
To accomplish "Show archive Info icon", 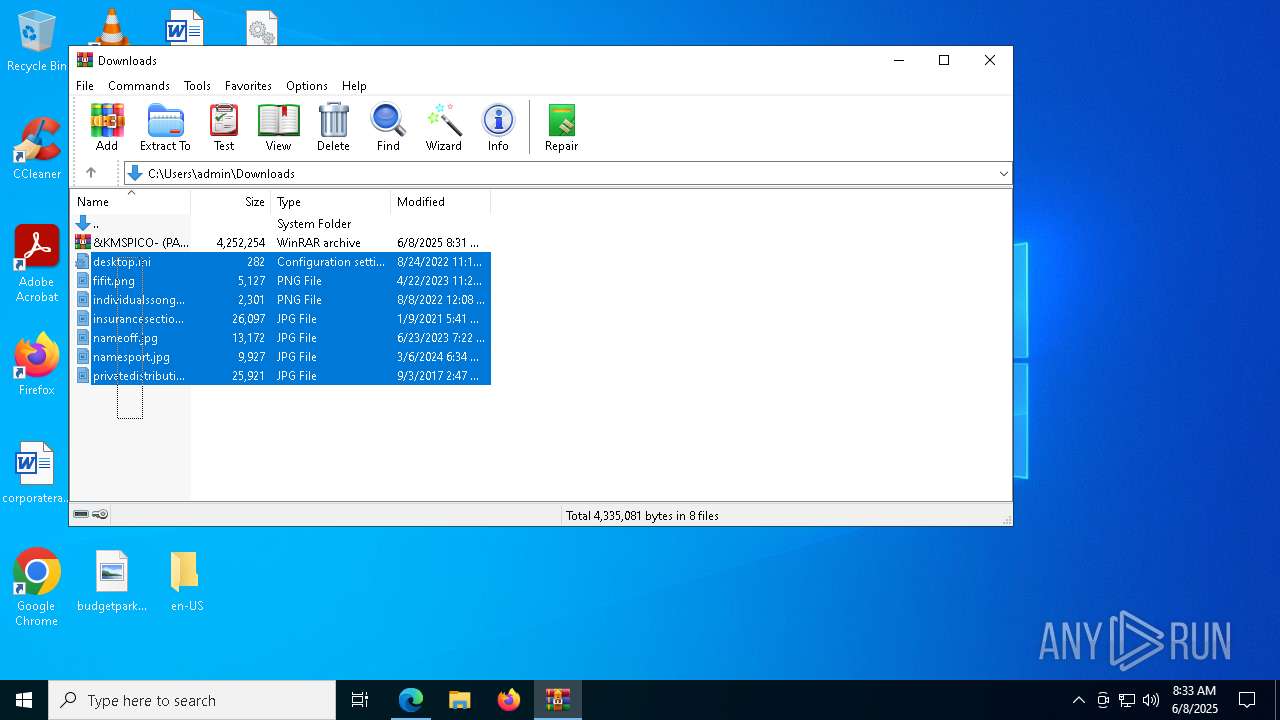I will (x=498, y=127).
